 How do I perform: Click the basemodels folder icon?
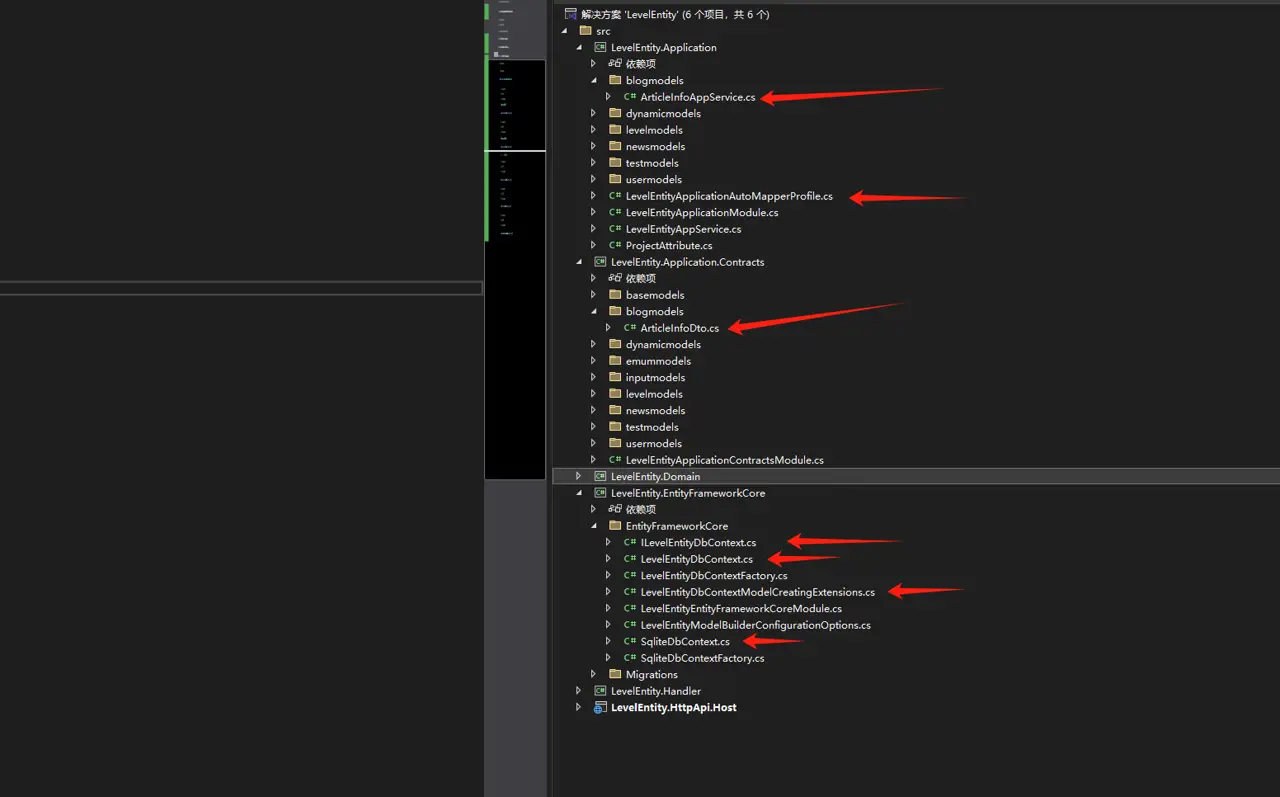pos(615,295)
